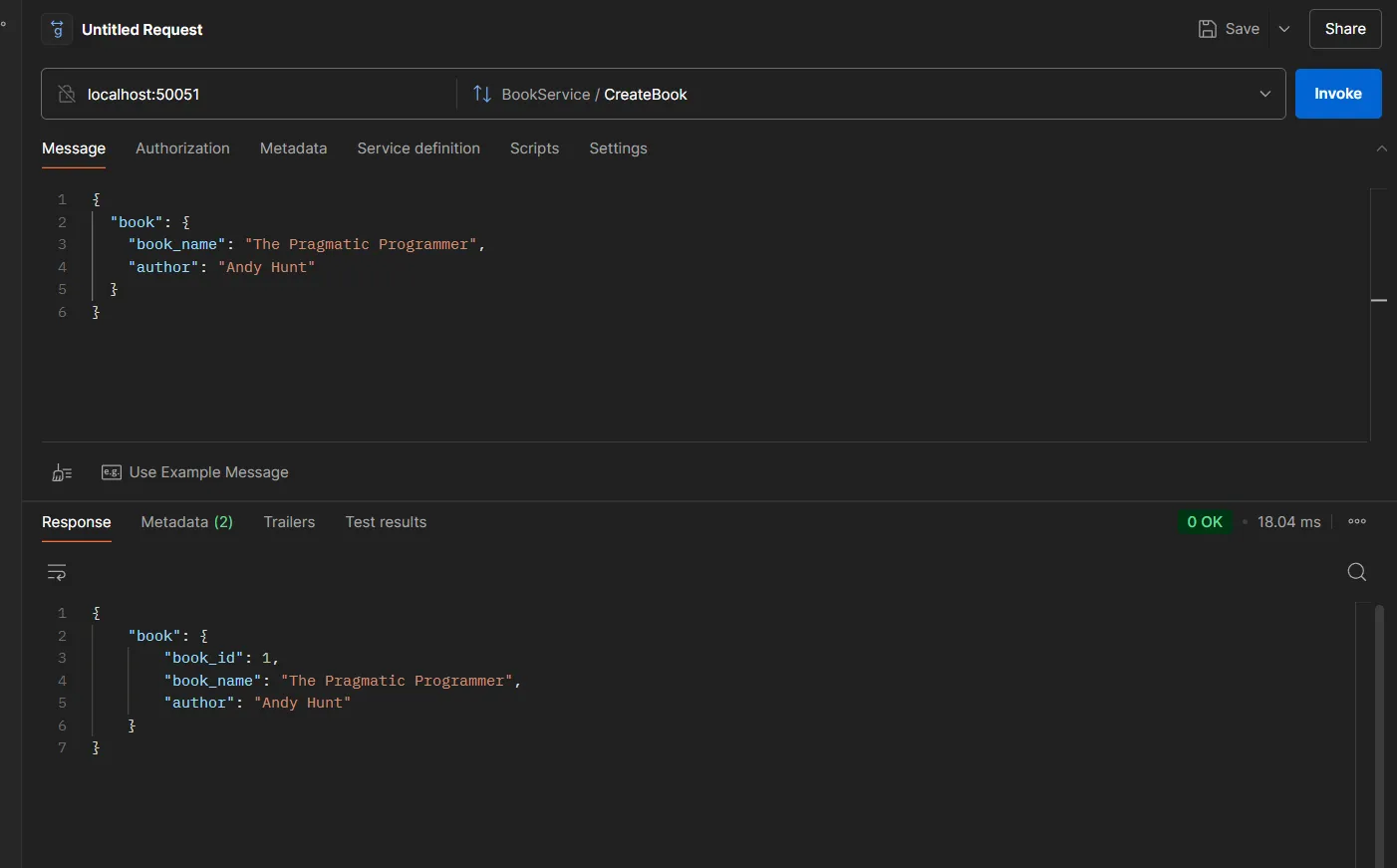The image size is (1397, 868).
Task: Open the Metadata (2) response tab
Action: click(187, 521)
